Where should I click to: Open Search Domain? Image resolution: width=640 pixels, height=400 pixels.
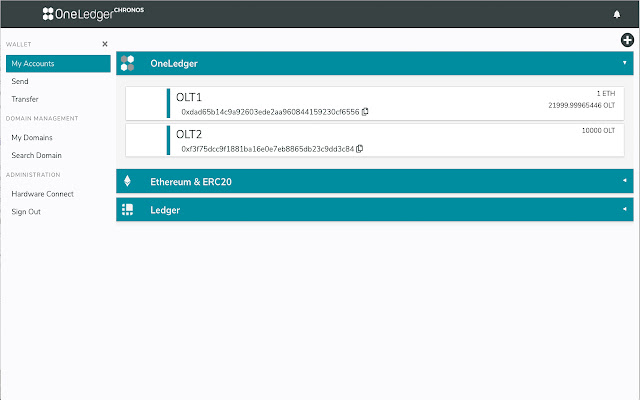pyautogui.click(x=36, y=156)
